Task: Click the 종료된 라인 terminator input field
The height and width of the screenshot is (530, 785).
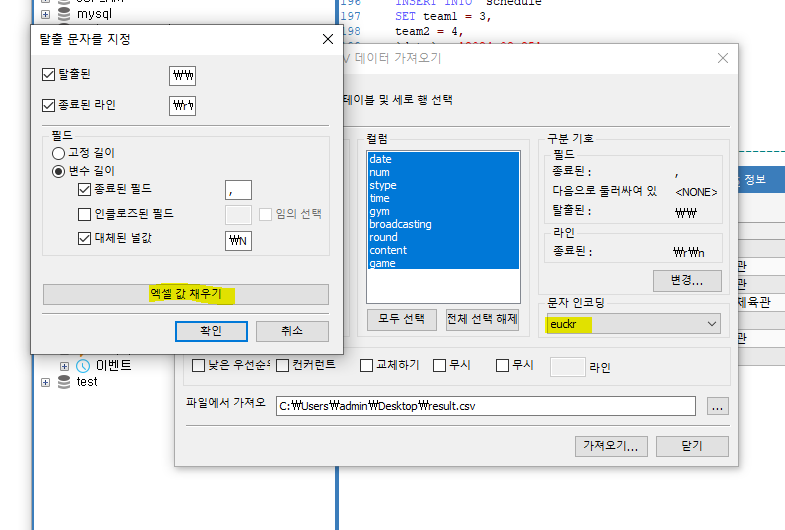Action: pyautogui.click(x=182, y=106)
